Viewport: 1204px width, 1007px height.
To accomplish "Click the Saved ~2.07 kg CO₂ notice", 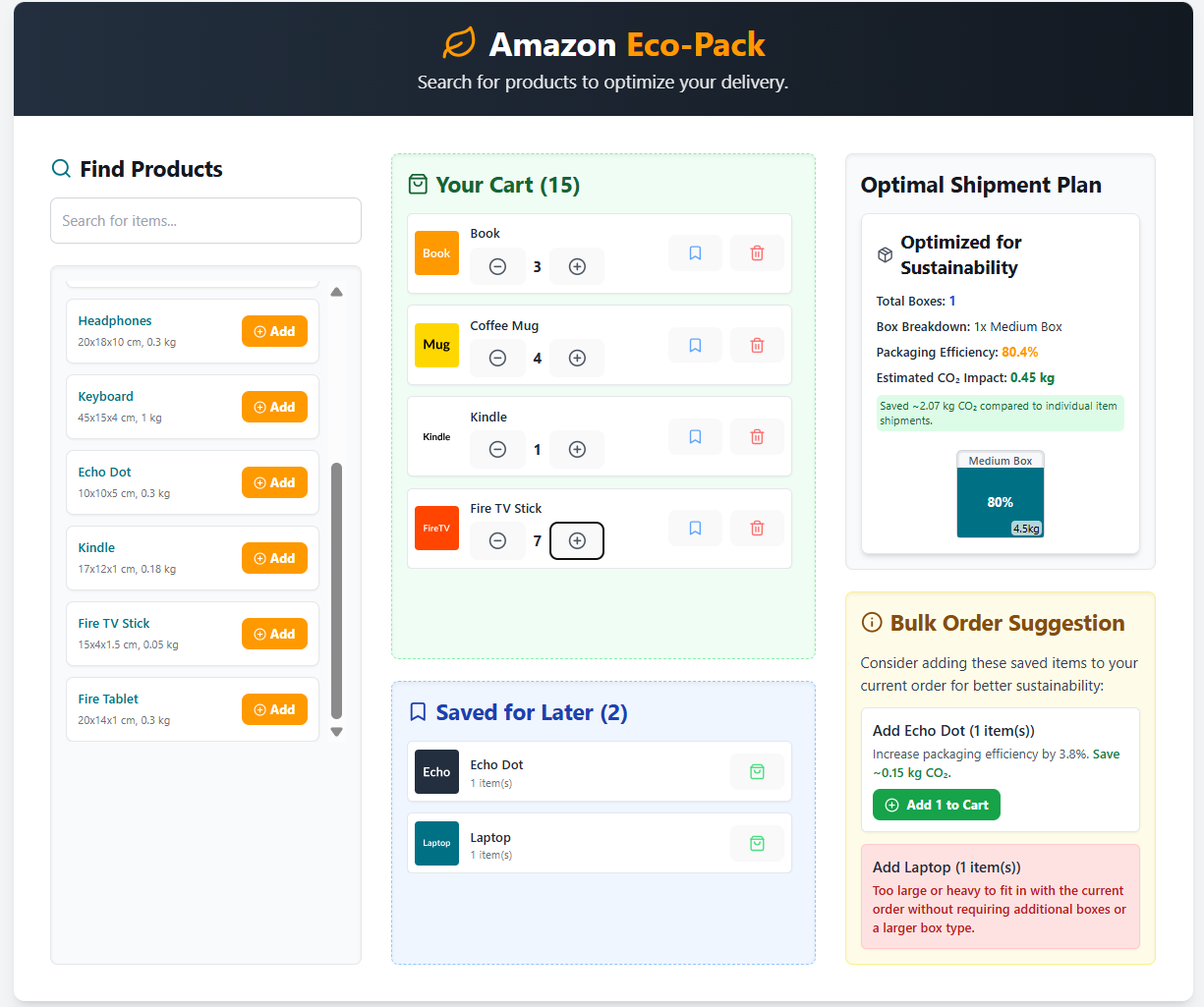I will point(1001,414).
